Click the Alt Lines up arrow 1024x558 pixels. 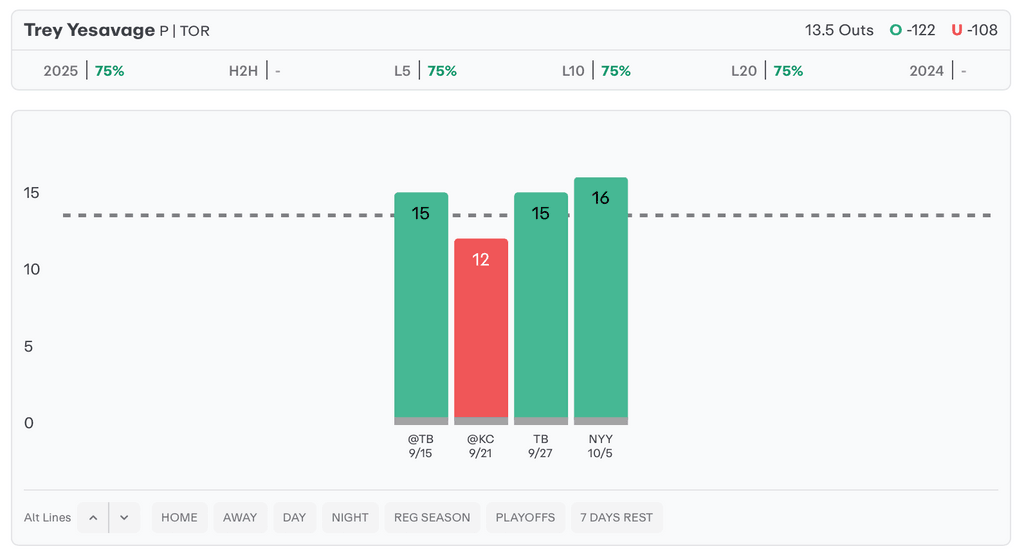pyautogui.click(x=93, y=517)
